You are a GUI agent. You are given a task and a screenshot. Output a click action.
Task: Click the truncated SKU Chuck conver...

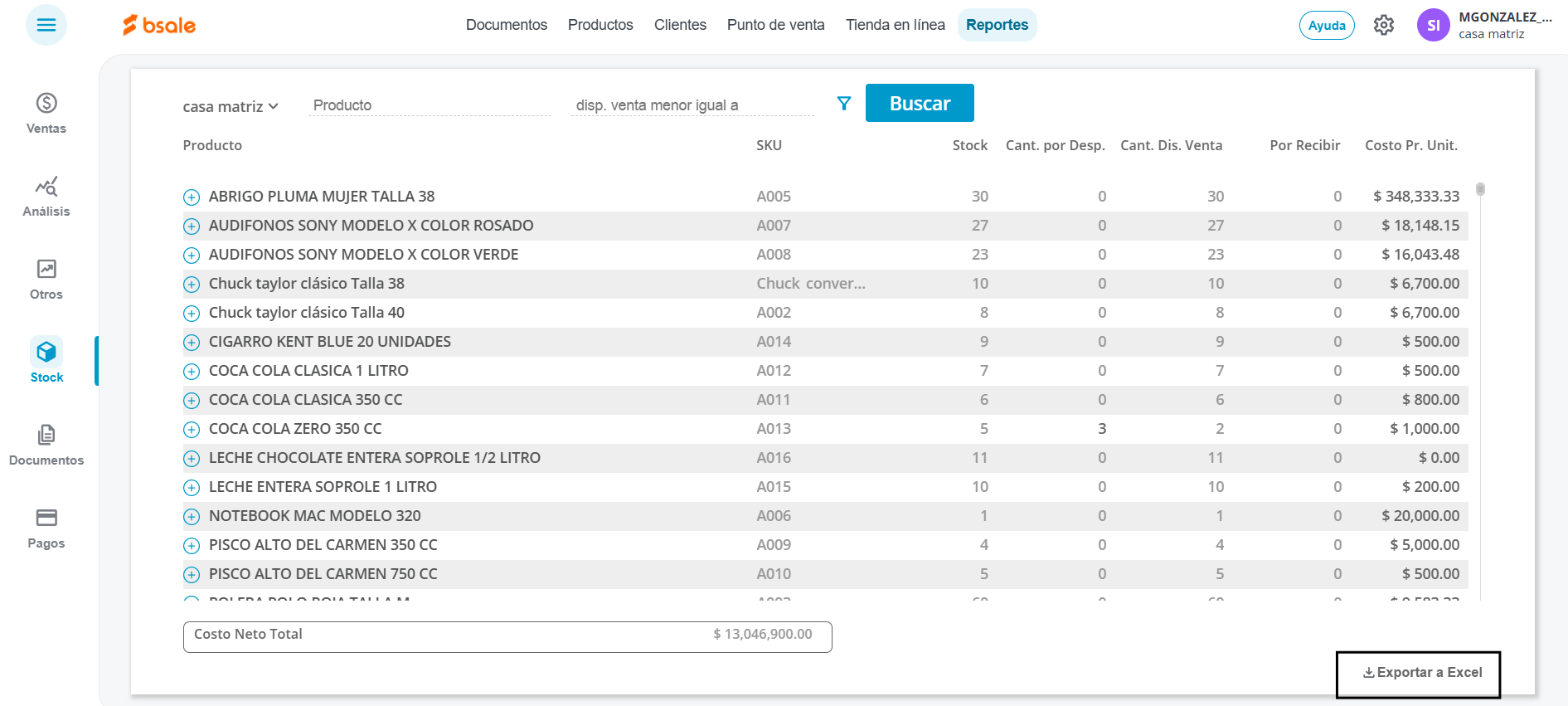[811, 284]
